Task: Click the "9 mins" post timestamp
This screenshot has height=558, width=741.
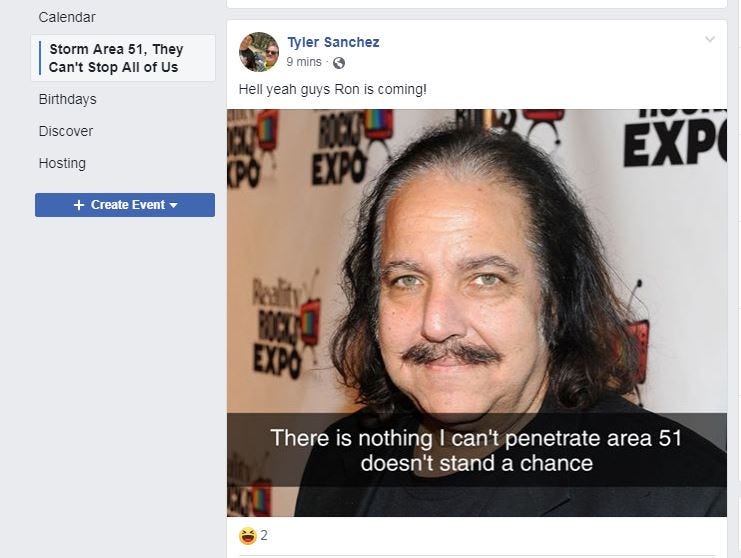Action: (303, 62)
